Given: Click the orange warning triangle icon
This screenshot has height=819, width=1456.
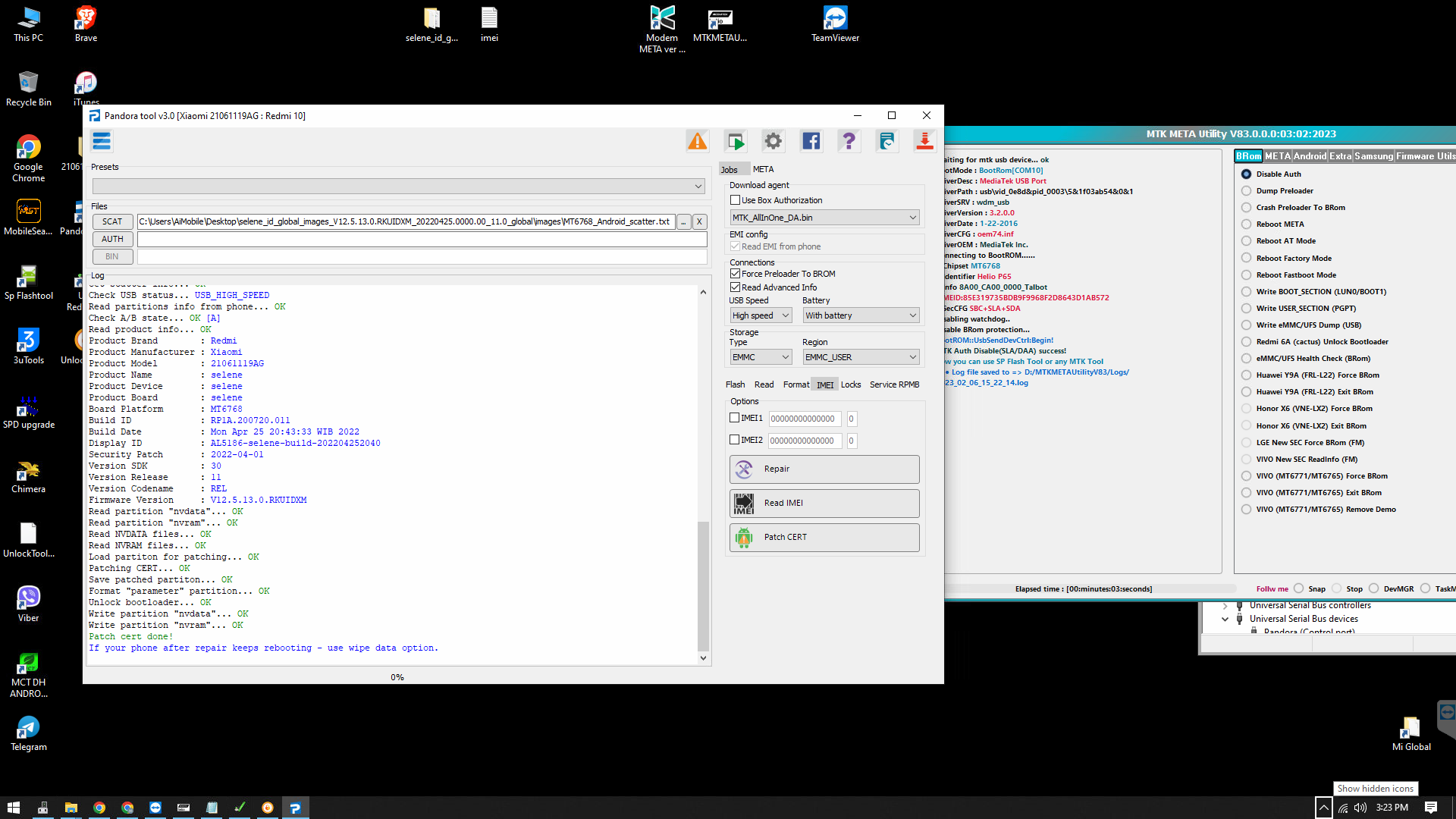Looking at the screenshot, I should [x=697, y=141].
